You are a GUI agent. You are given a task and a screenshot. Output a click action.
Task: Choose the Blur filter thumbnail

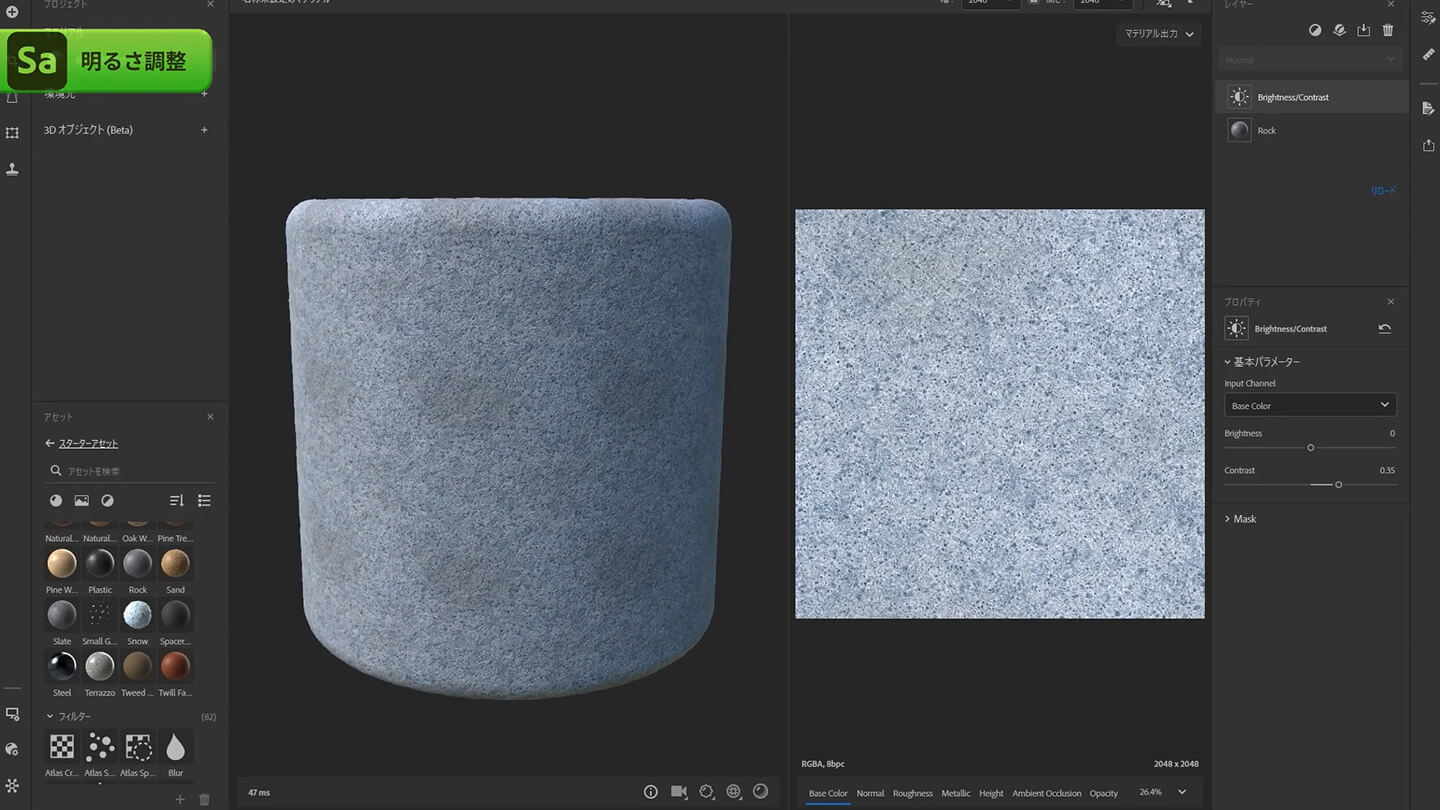point(175,747)
